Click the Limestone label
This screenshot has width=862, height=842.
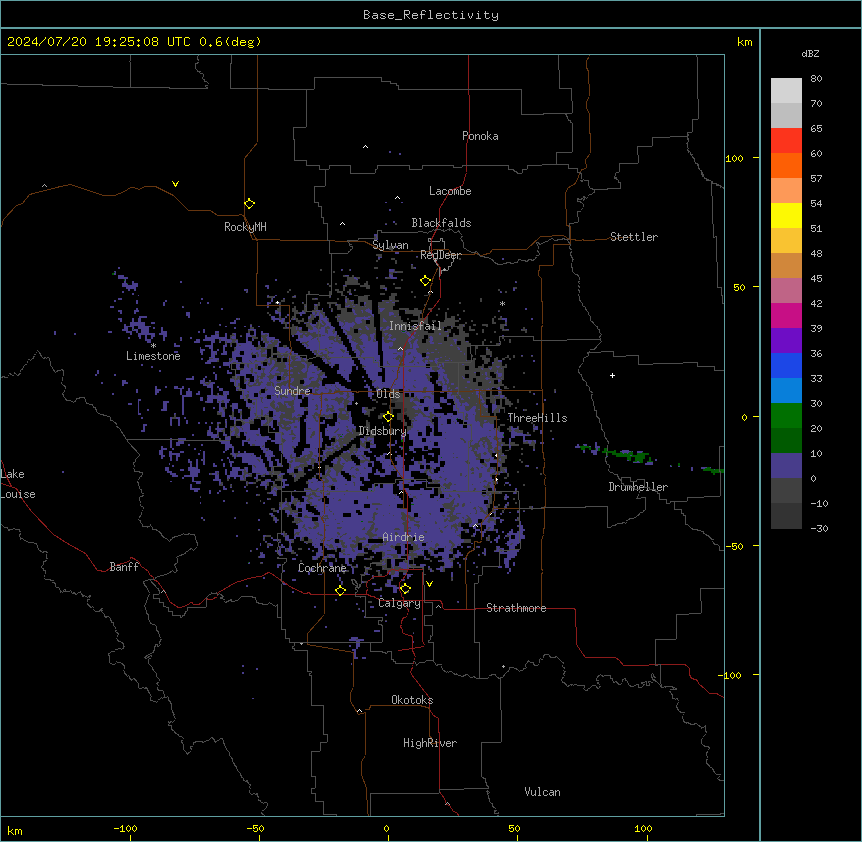pyautogui.click(x=153, y=356)
